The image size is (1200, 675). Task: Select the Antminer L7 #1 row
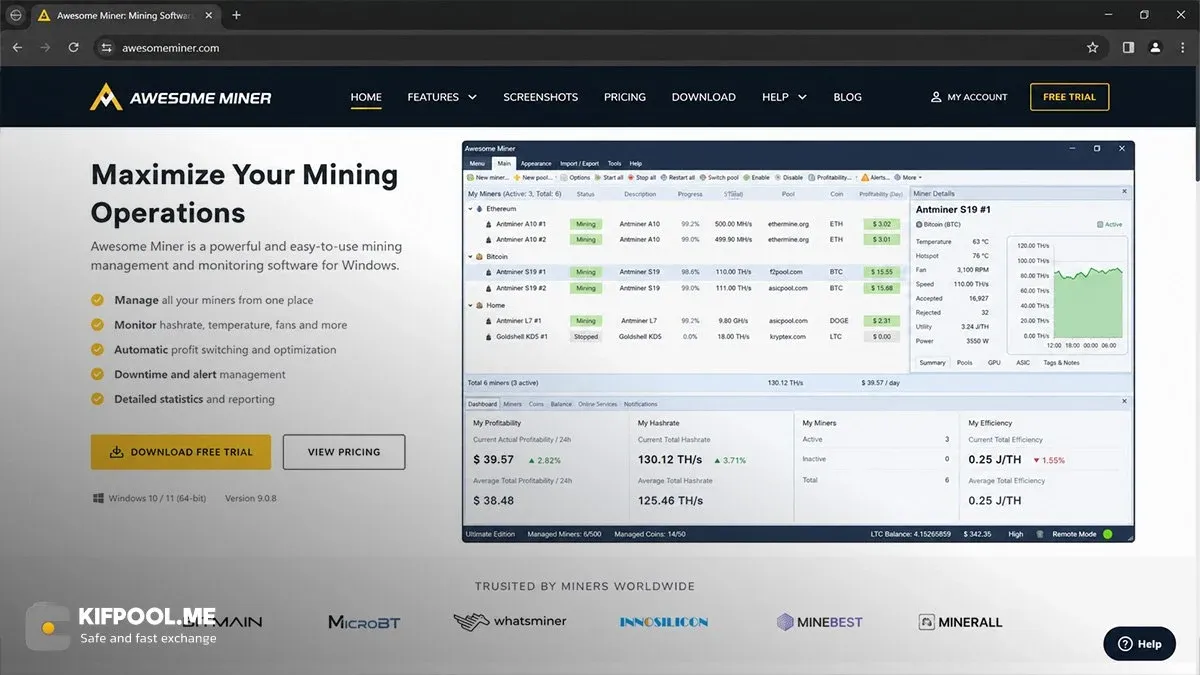pyautogui.click(x=688, y=321)
